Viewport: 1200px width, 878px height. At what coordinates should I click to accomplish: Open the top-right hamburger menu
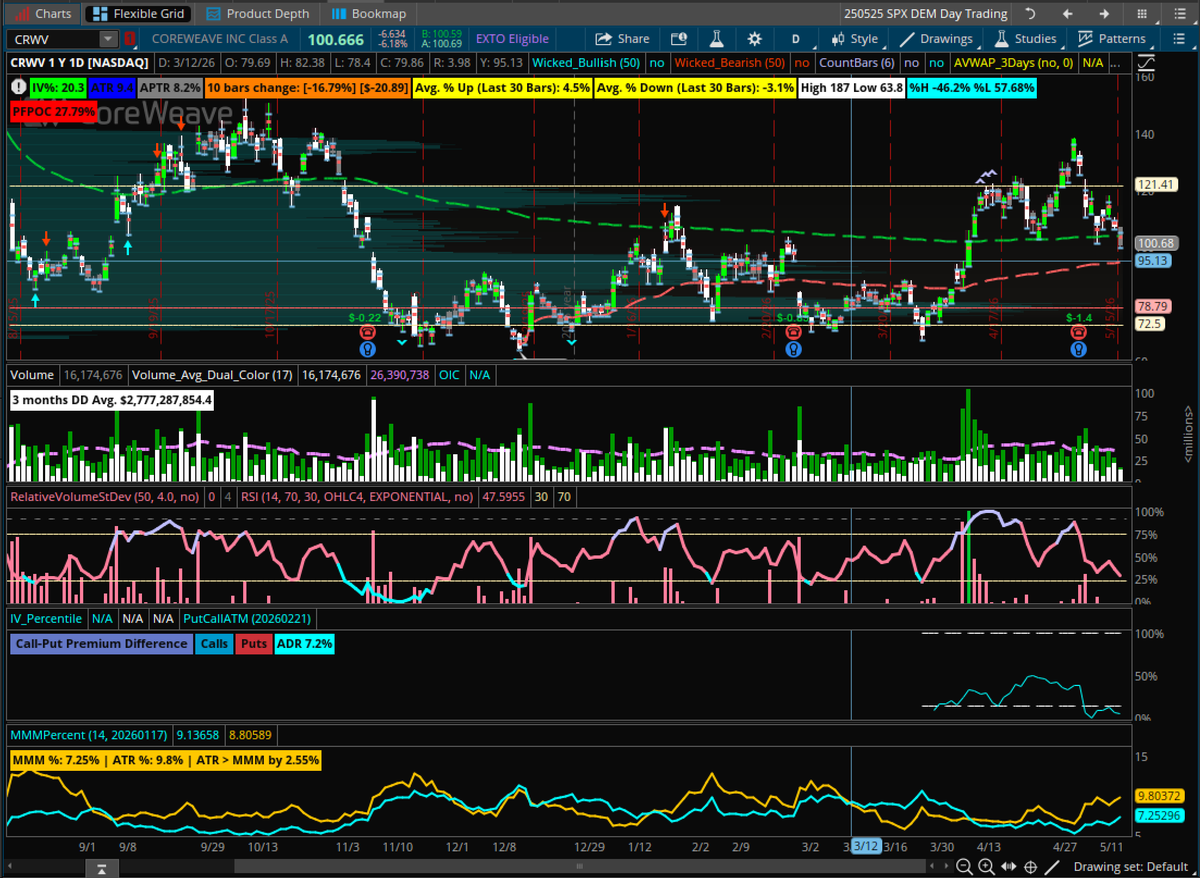coord(1179,14)
